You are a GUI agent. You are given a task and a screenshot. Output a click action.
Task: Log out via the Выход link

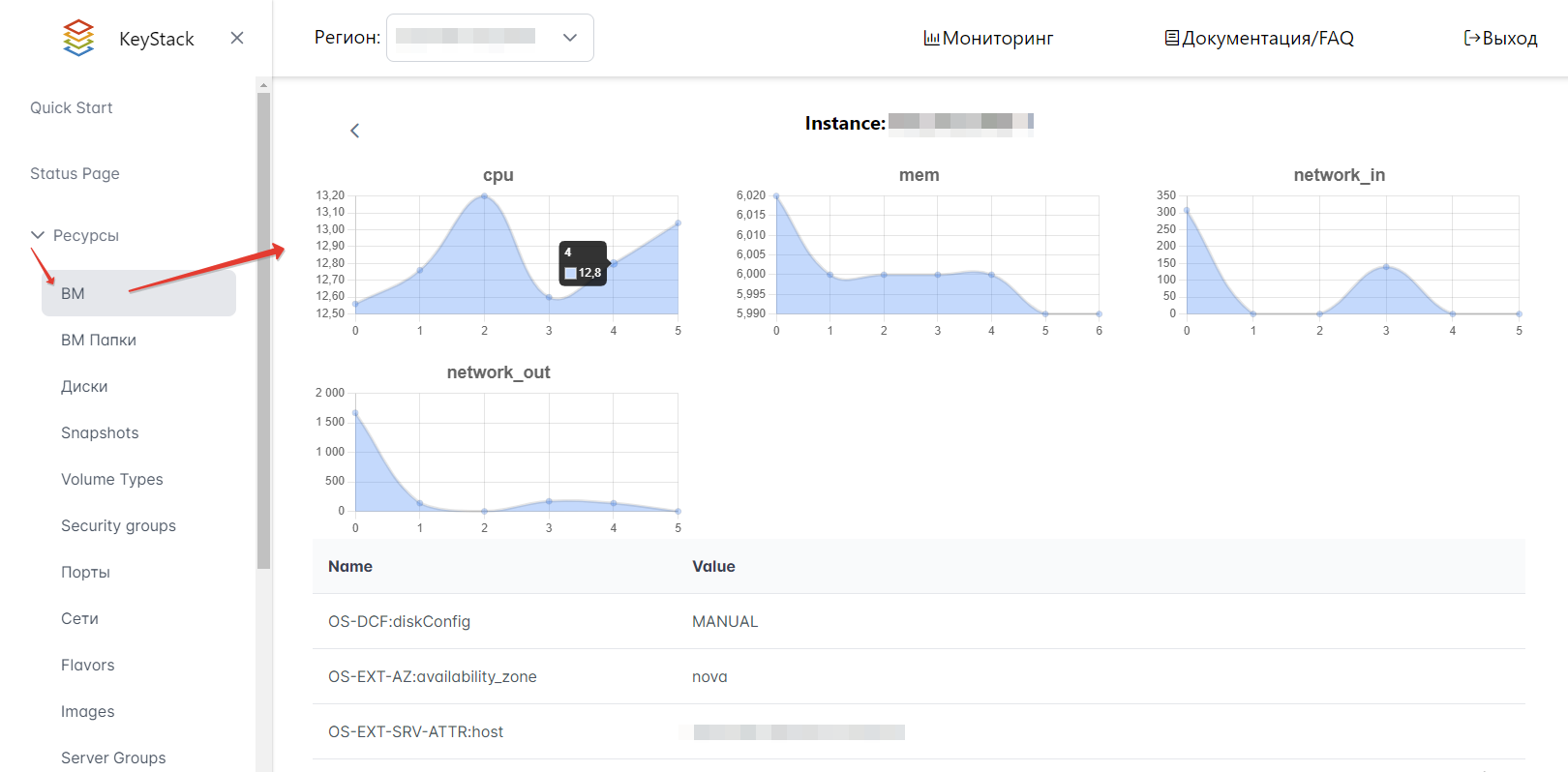click(1500, 38)
